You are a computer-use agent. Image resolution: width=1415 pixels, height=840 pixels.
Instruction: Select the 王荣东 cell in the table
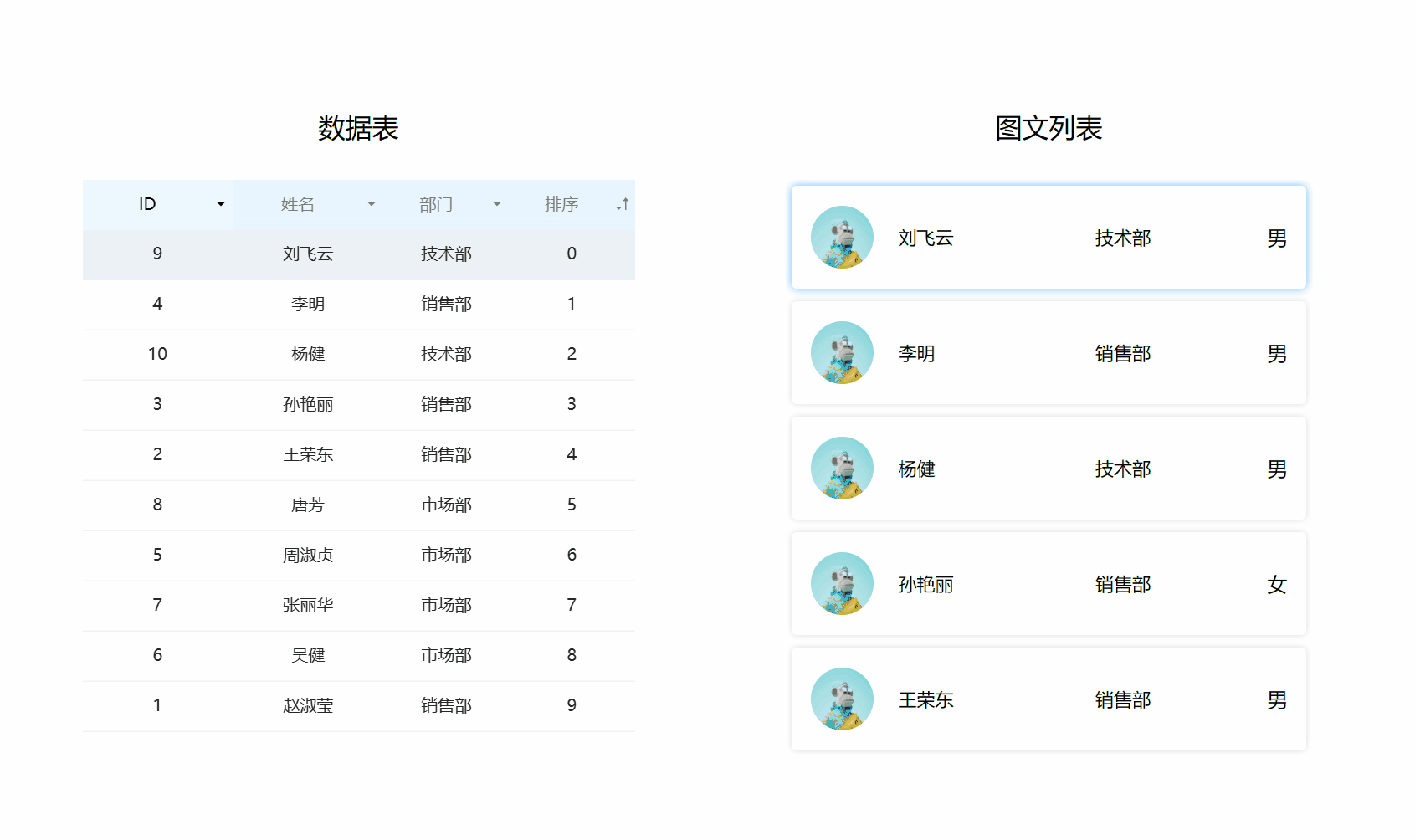[x=308, y=455]
